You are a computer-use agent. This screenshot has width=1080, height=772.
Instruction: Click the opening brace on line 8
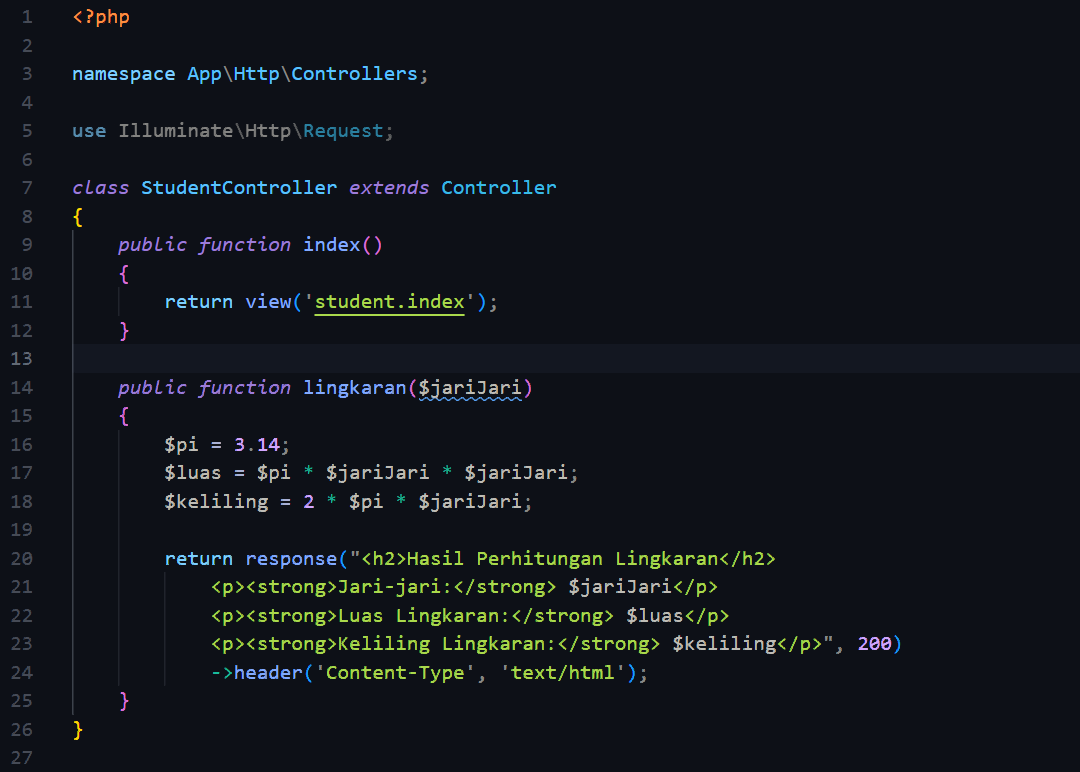pos(78,217)
